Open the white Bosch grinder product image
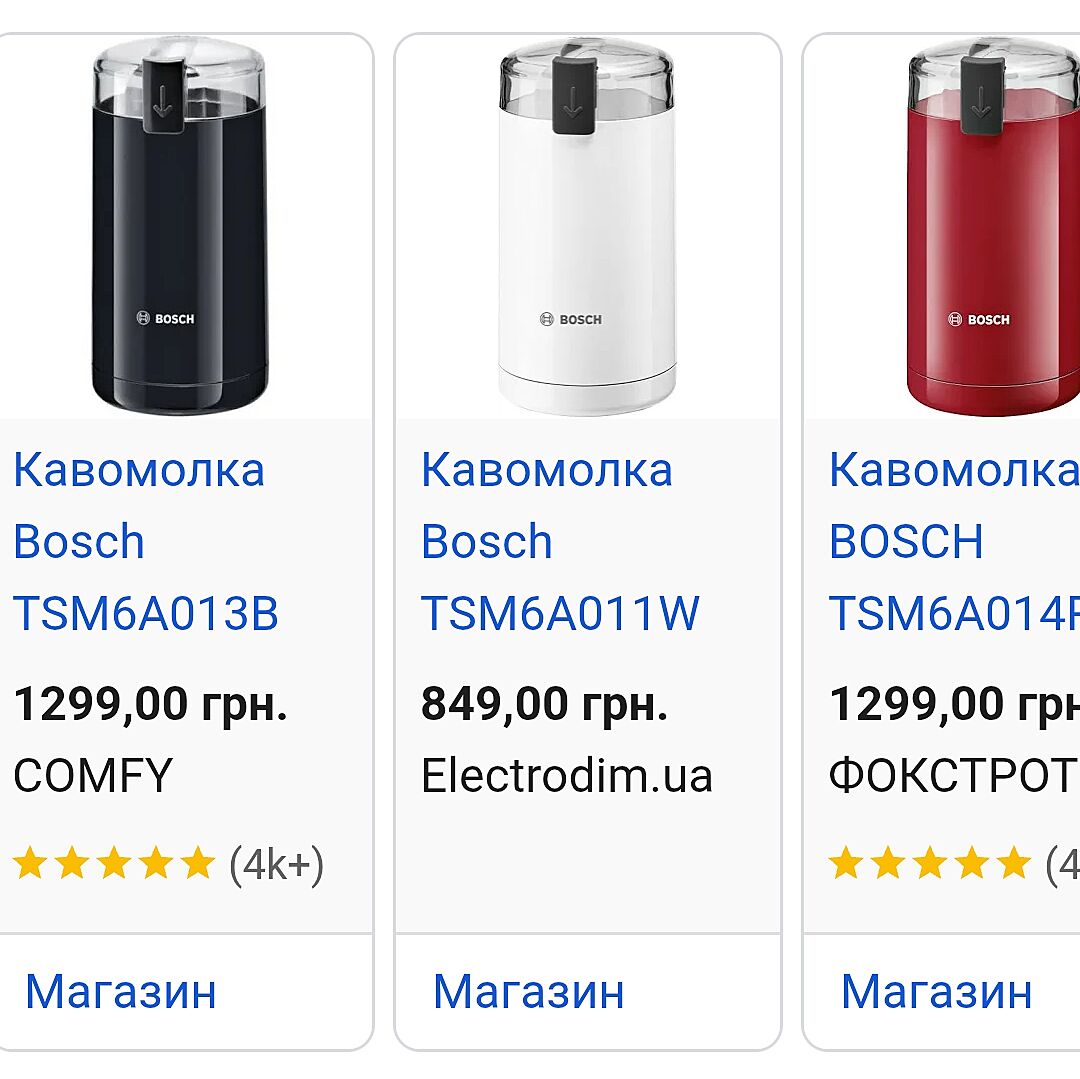1080x1079 pixels. point(587,227)
